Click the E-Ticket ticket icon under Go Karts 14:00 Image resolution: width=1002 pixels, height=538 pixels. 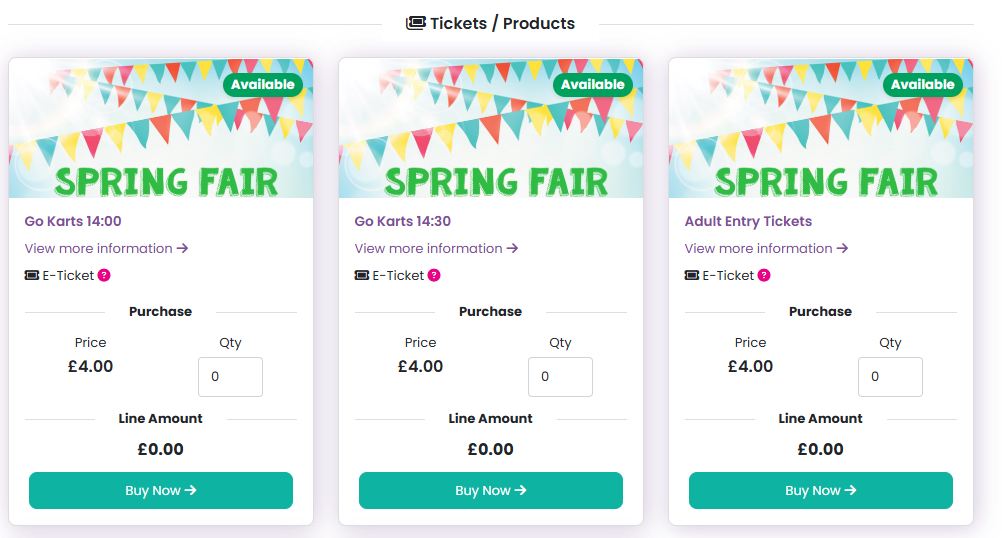tap(32, 275)
